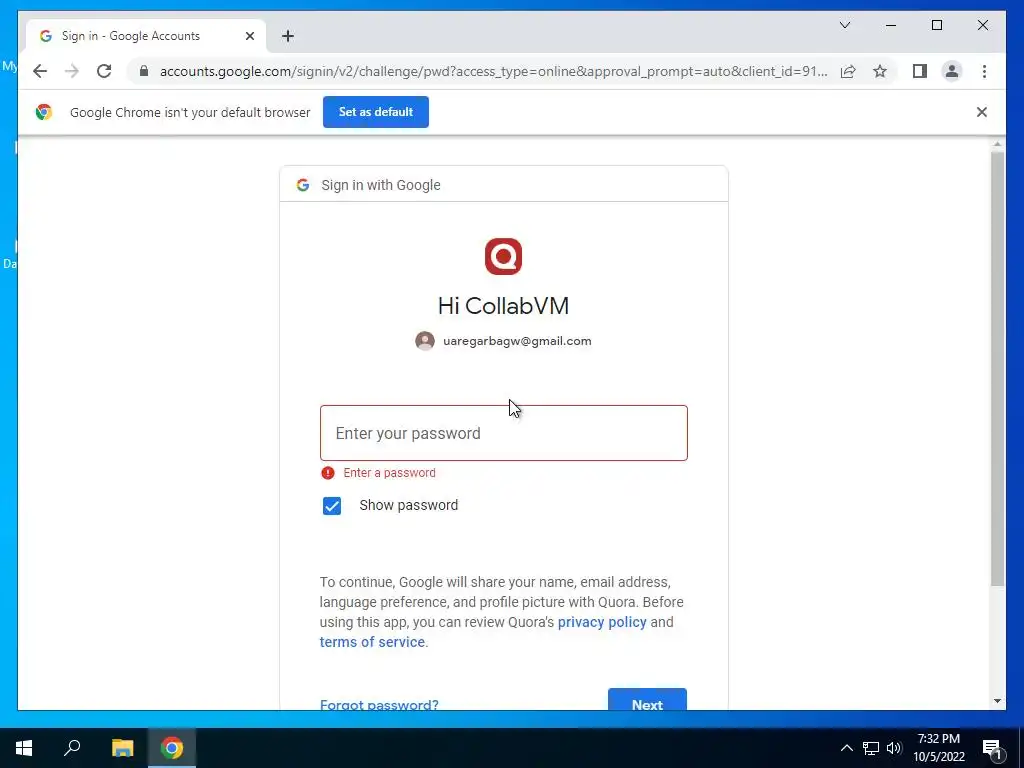This screenshot has height=768, width=1024.
Task: Click the Forgot password? link
Action: [379, 704]
